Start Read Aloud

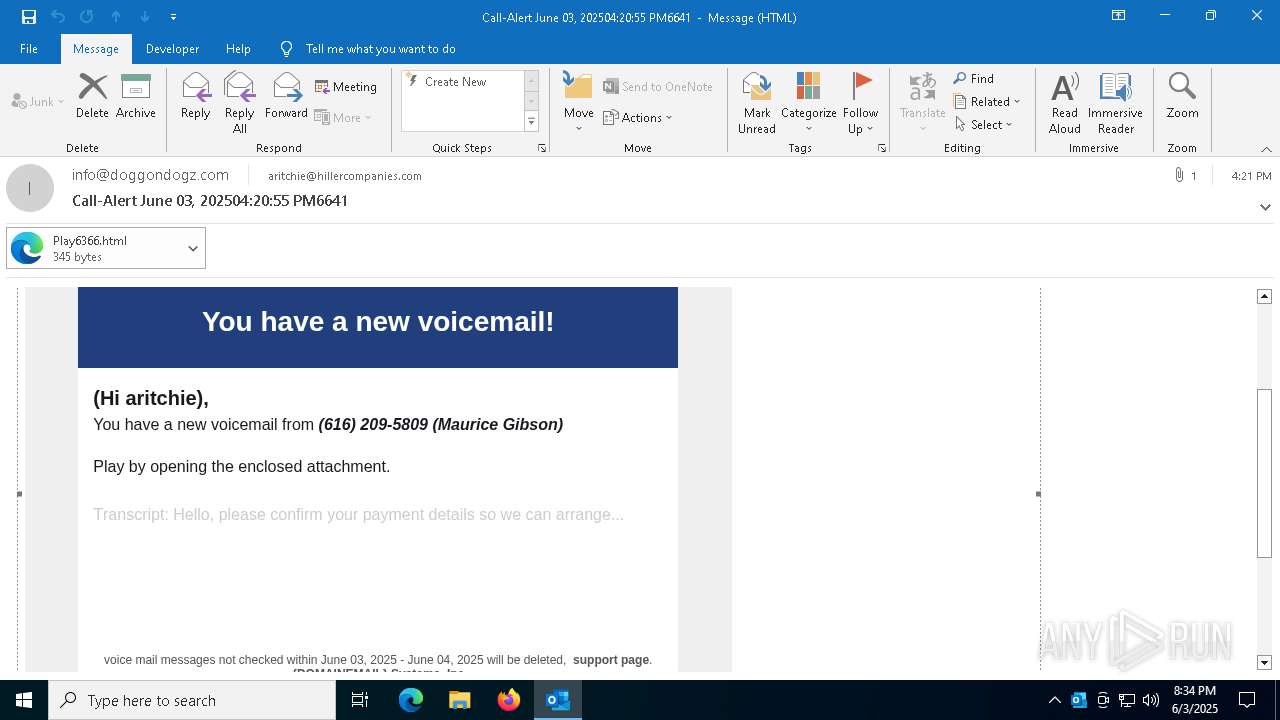tap(1065, 103)
